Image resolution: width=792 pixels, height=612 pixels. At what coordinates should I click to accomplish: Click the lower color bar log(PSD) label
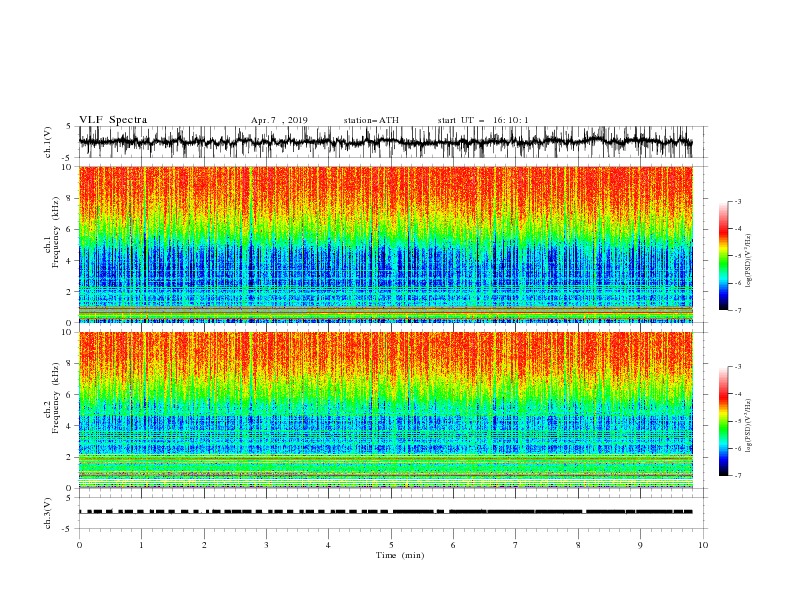[748, 425]
